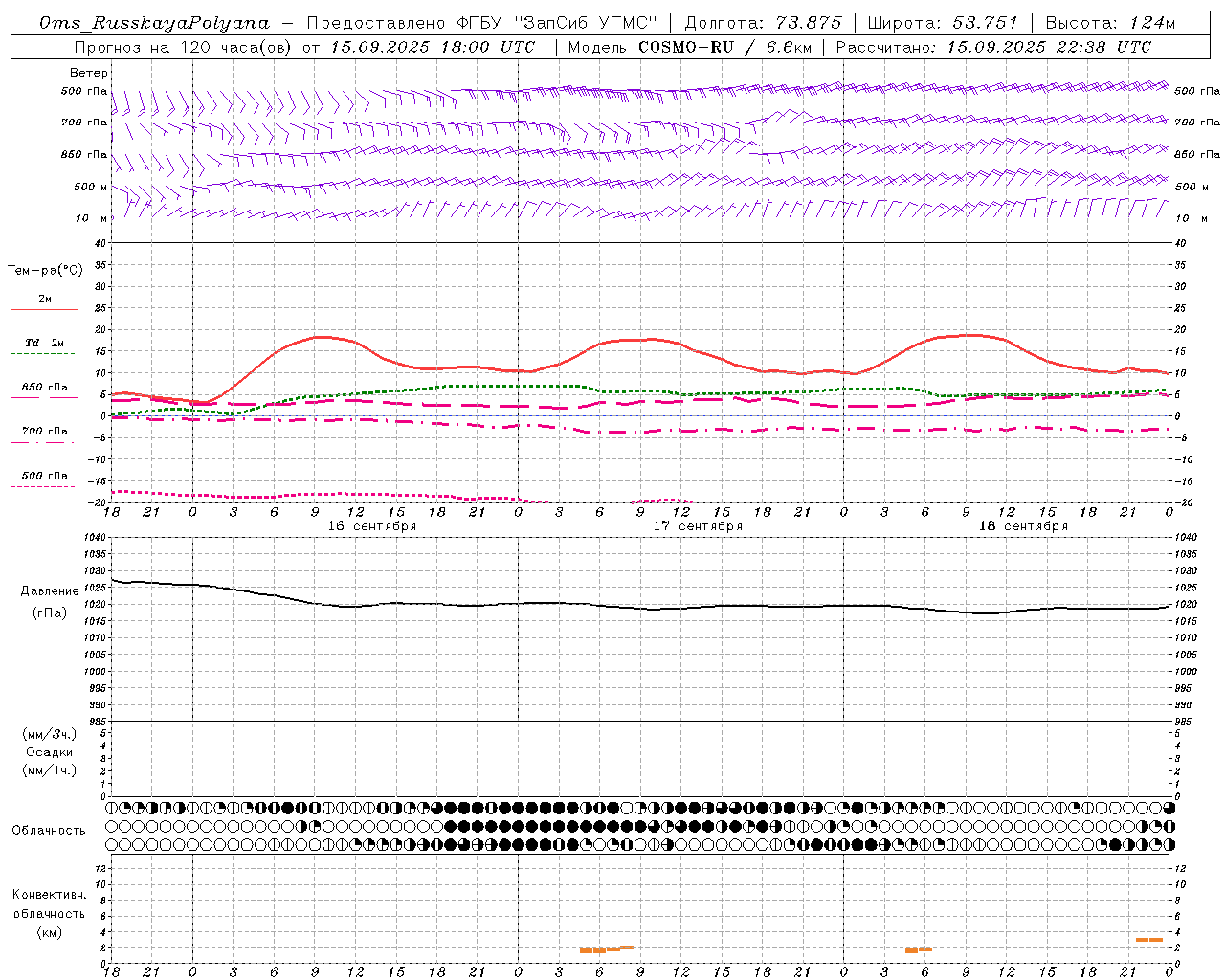The height and width of the screenshot is (980, 1225).
Task: Click the orange convective bar on 18 сентября morning
Action: coord(919,949)
